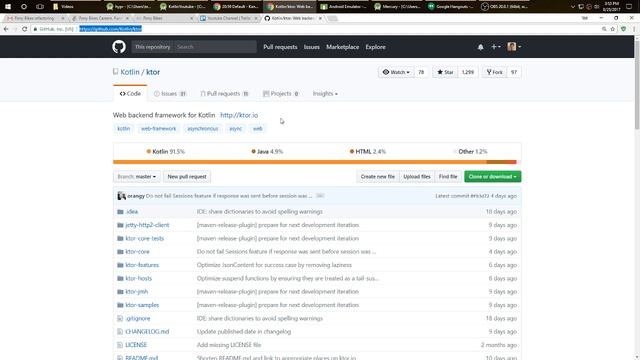Click the browser back arrow
640x360 pixels.
tap(6, 29)
